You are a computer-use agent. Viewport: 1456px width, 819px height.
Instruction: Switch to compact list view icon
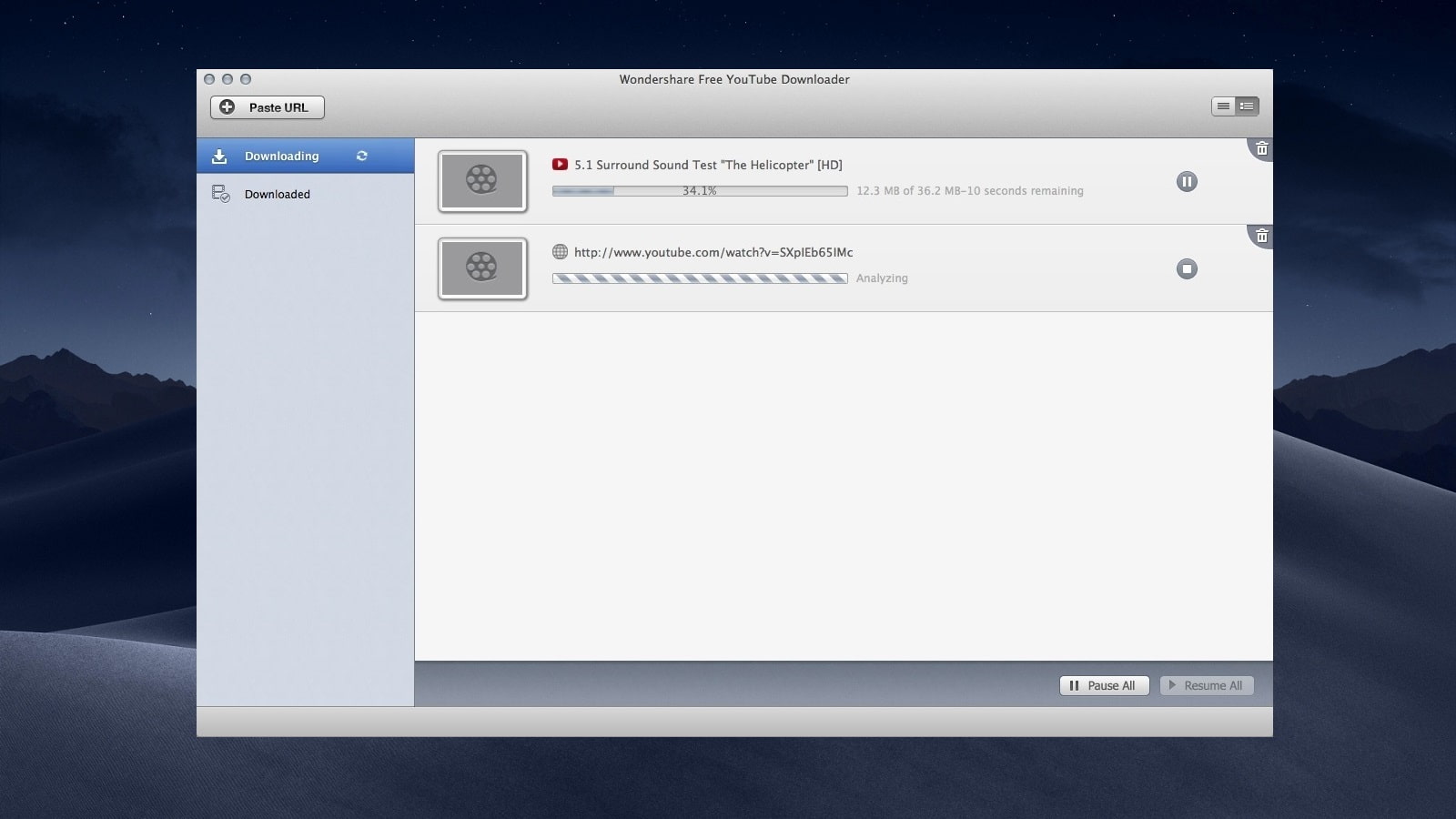tap(1224, 106)
